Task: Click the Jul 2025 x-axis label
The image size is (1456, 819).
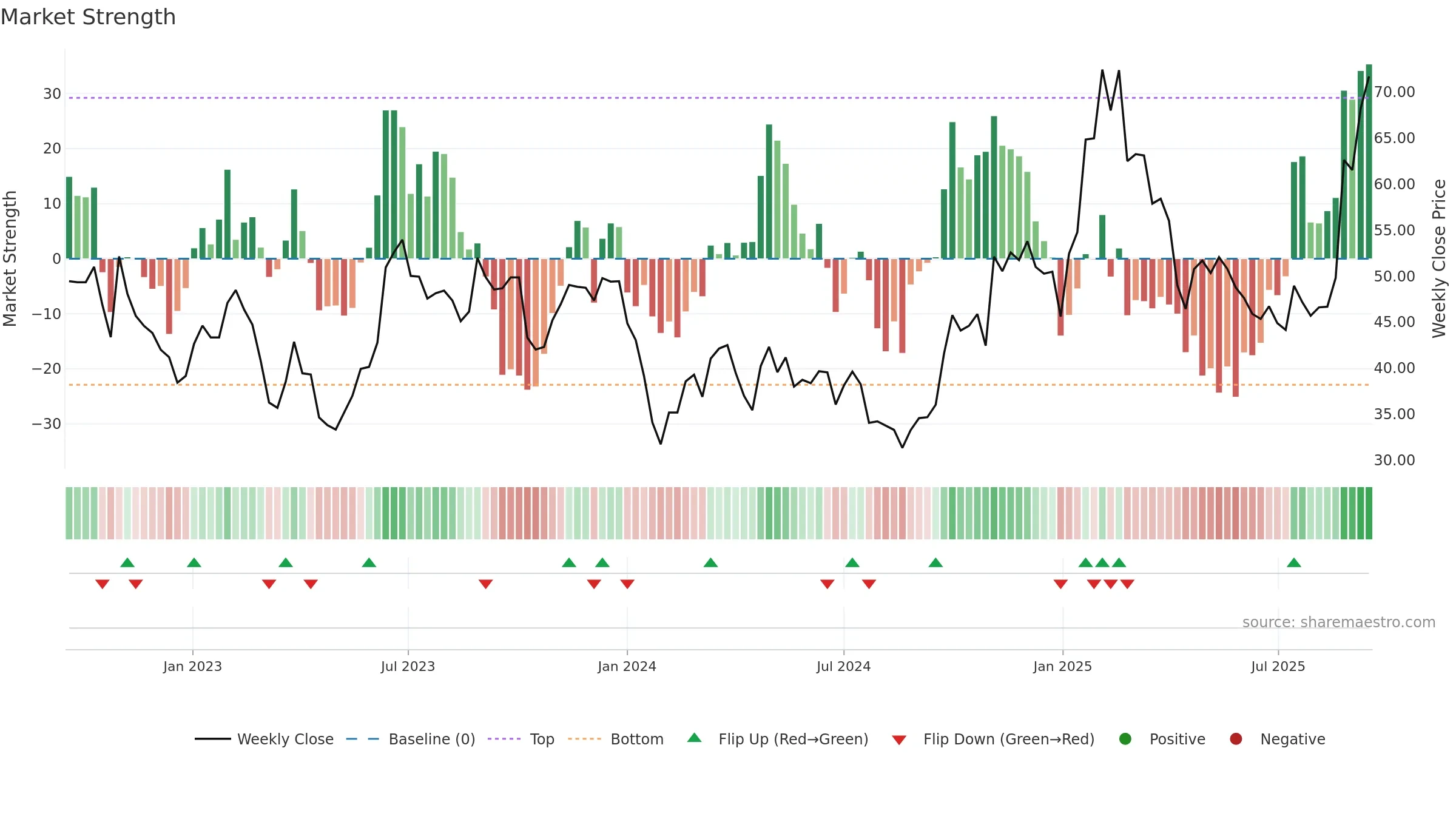Action: coord(1278,666)
